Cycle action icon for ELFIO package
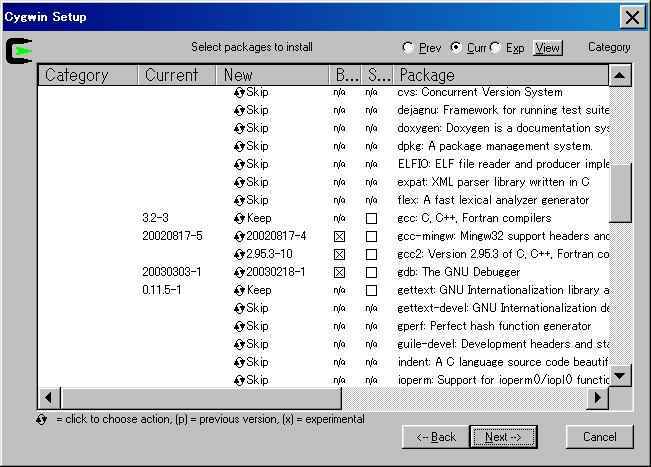This screenshot has height=467, width=651. click(x=239, y=165)
